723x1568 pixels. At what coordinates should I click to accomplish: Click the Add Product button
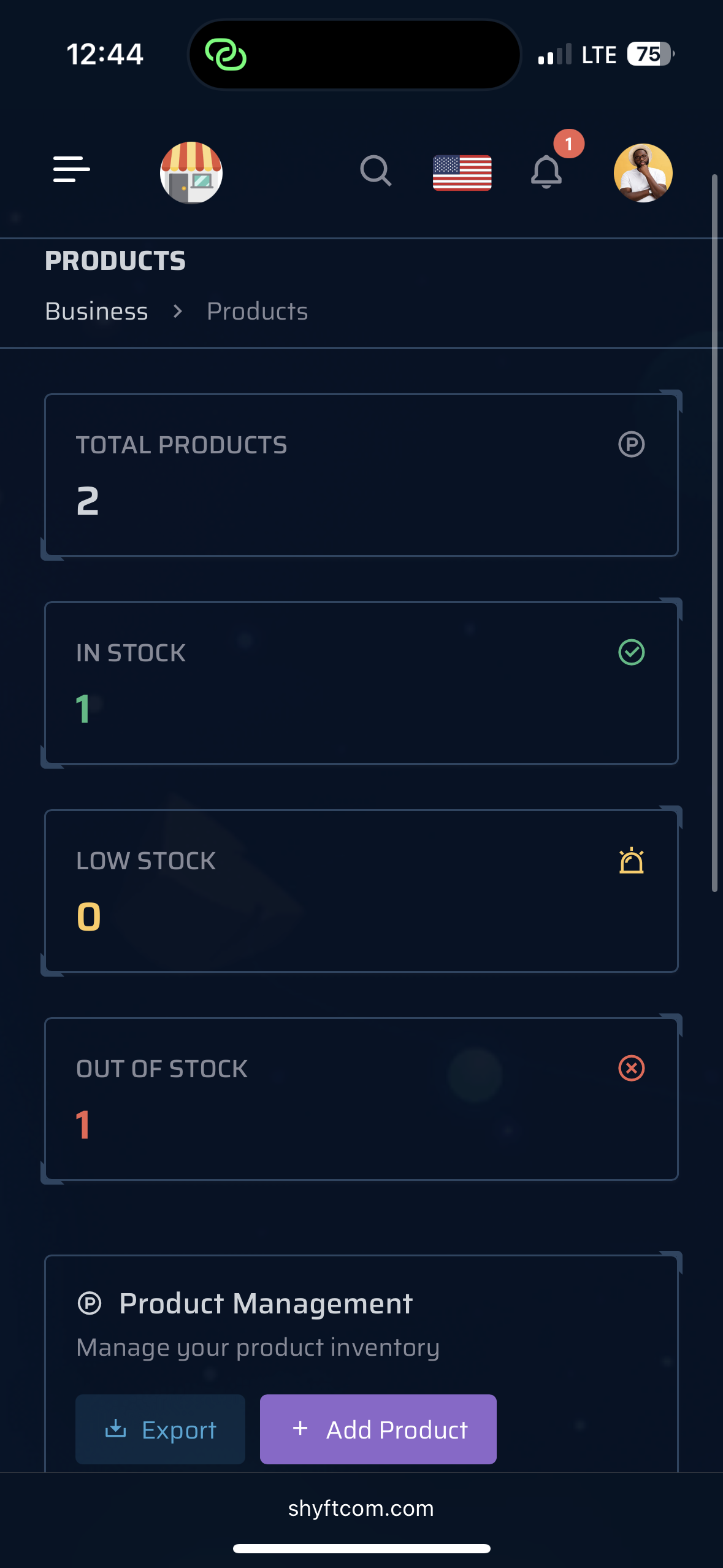(378, 1429)
